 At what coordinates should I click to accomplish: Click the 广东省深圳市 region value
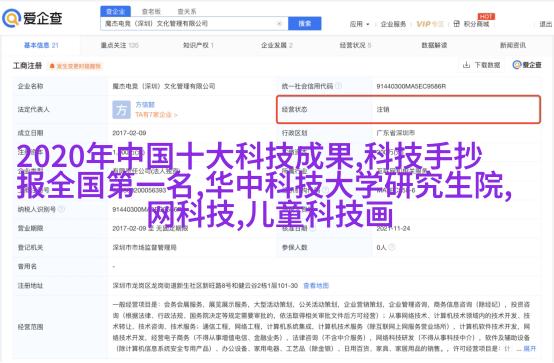point(395,133)
